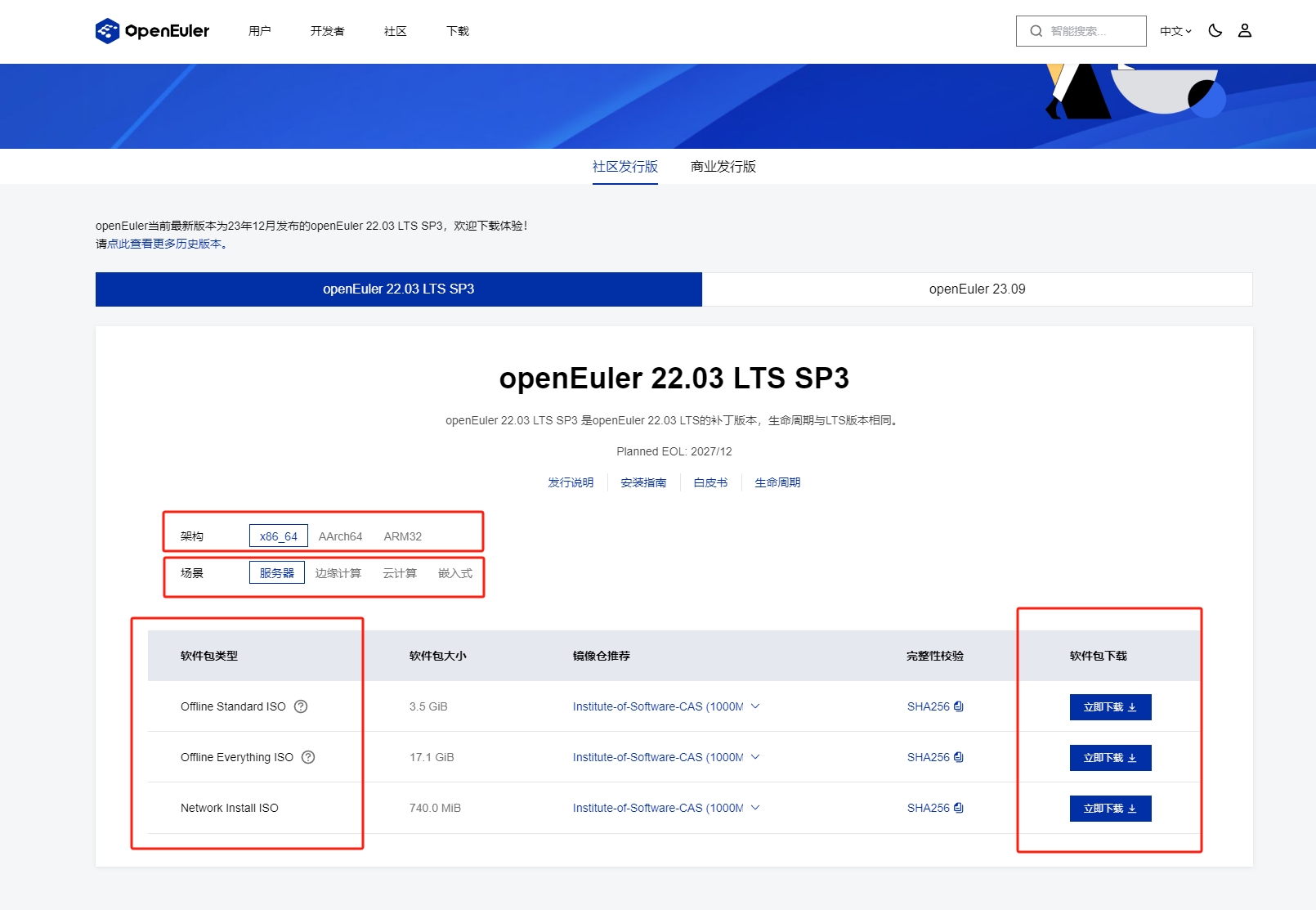Open the 社区 menu
Viewport: 1316px width, 910px height.
(x=396, y=31)
